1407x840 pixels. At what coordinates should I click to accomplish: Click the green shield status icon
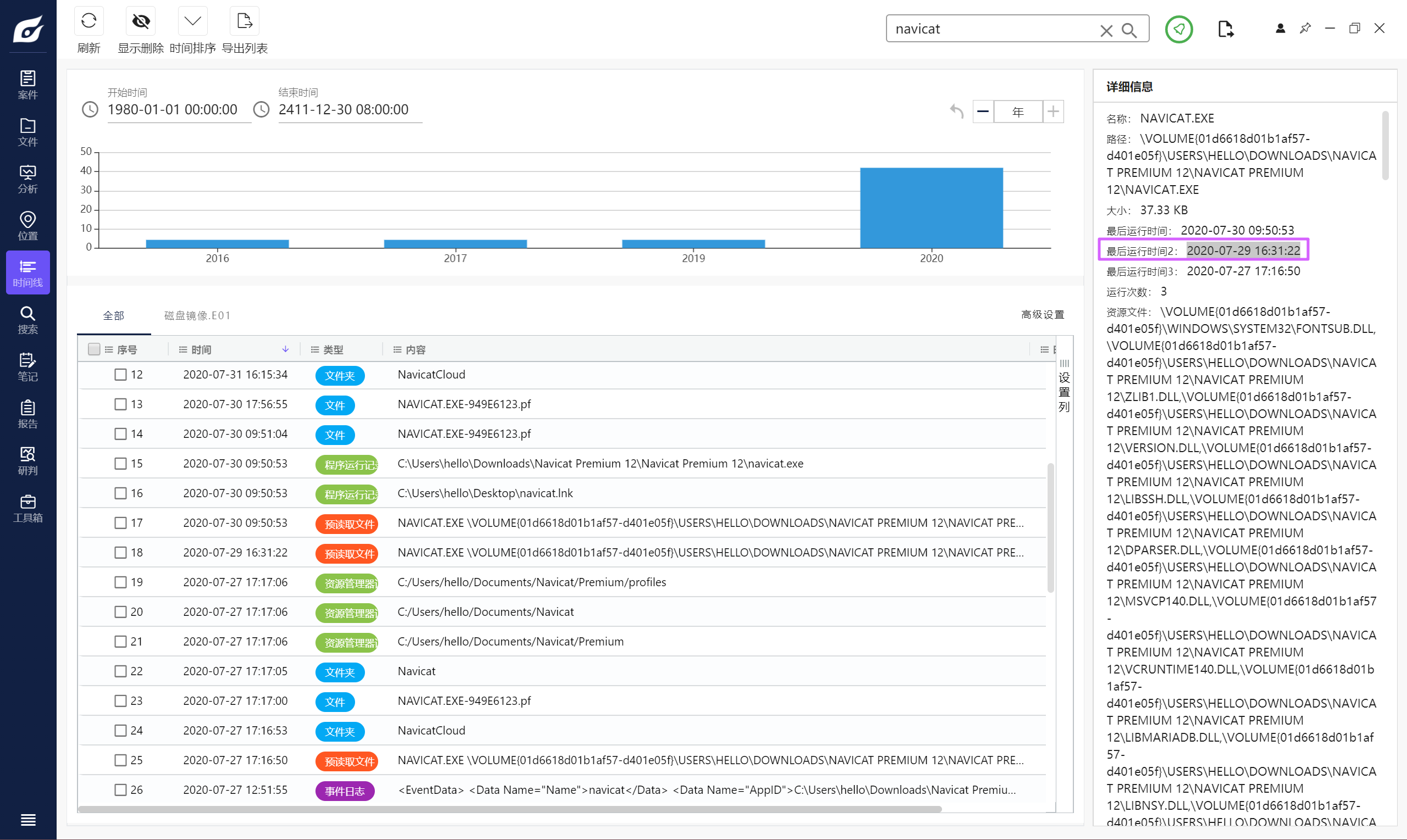click(1179, 29)
